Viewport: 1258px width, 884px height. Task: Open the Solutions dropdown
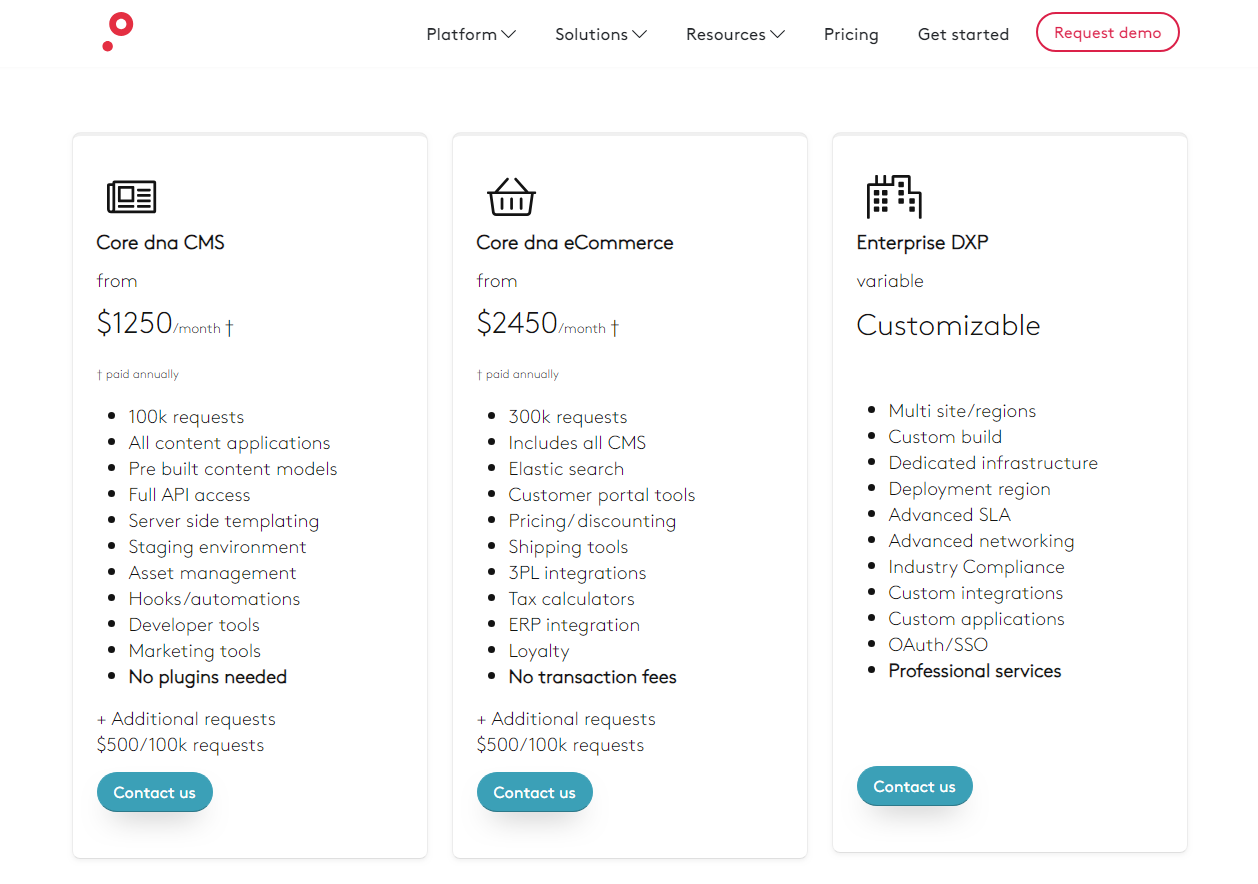coord(600,33)
